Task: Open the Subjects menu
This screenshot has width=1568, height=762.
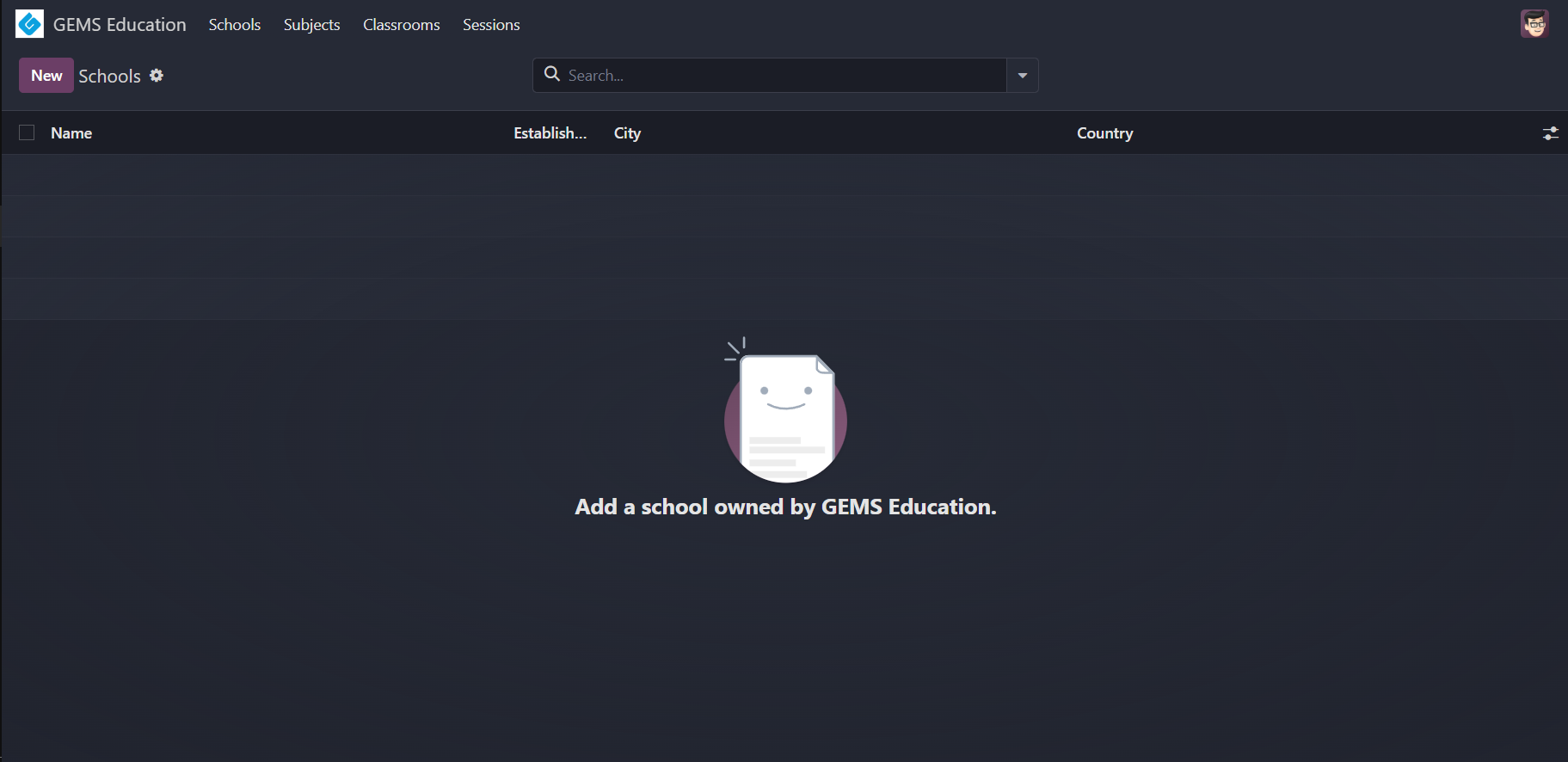Action: click(312, 25)
